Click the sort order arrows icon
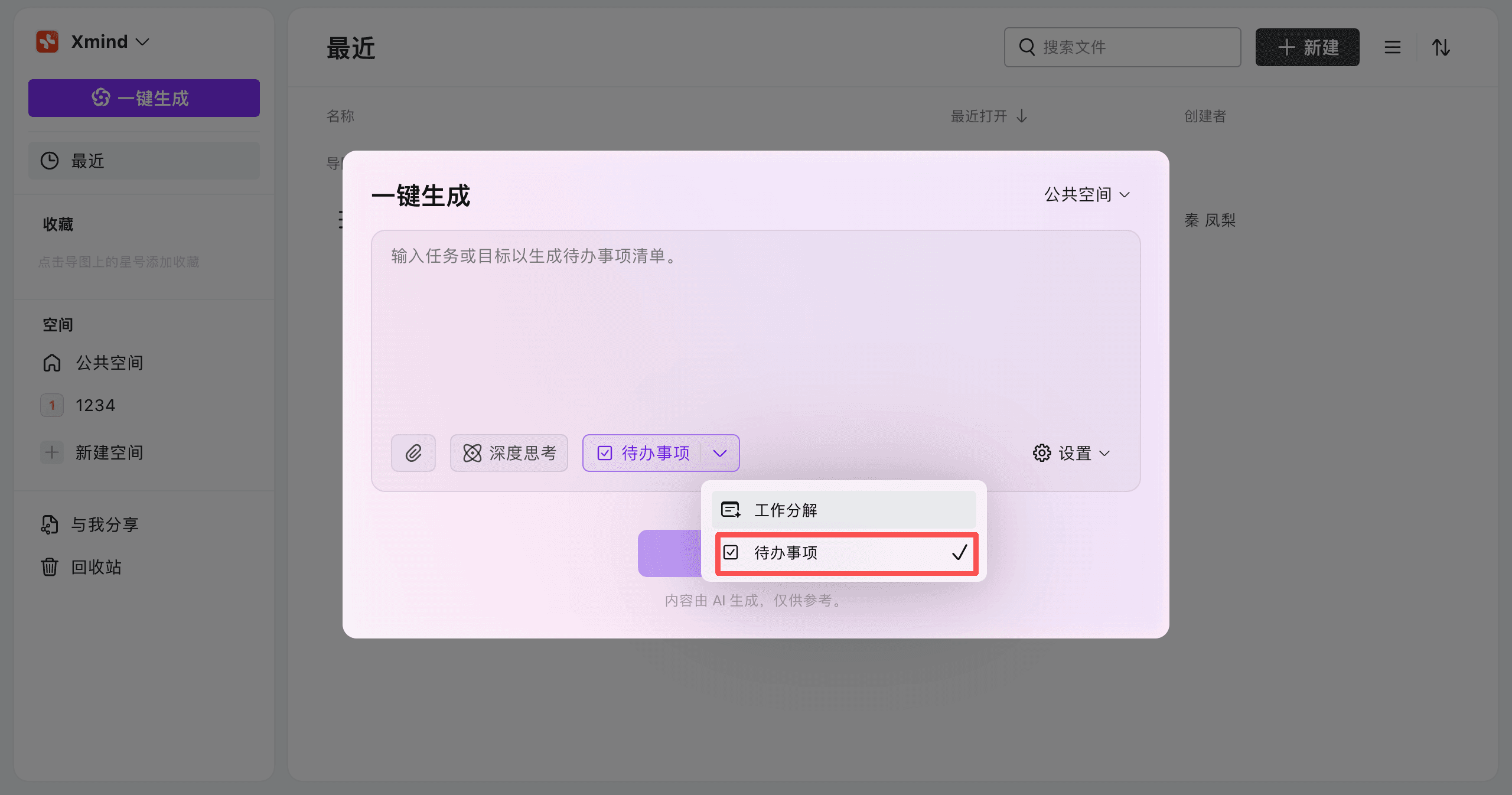The image size is (1512, 795). tap(1441, 47)
